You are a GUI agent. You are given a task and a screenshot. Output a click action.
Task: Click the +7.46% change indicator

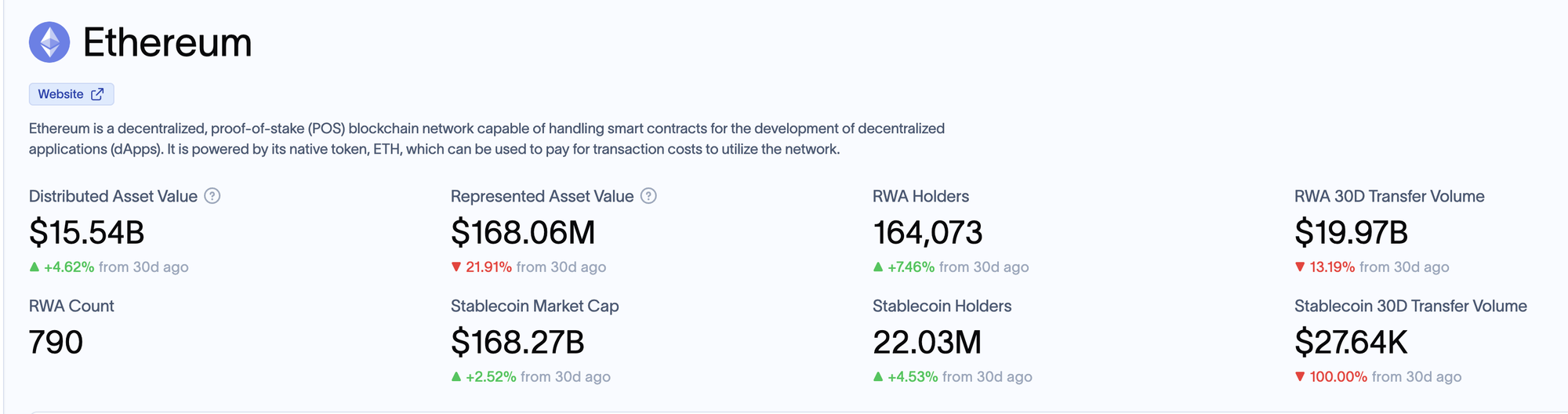click(x=904, y=267)
